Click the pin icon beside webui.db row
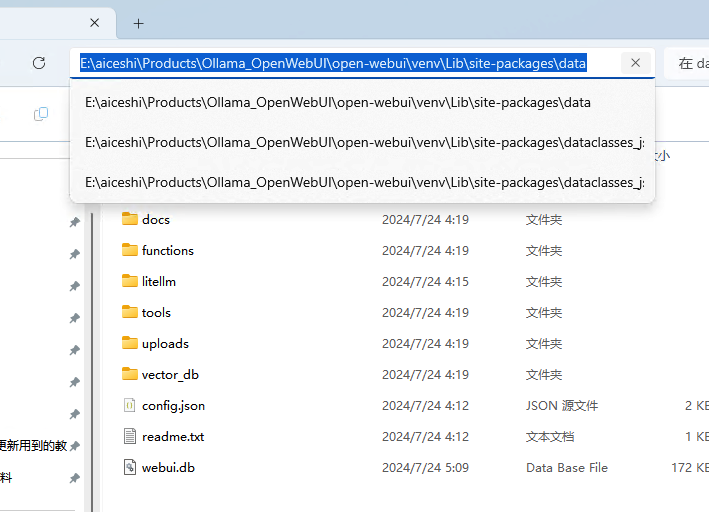Viewport: 709px width, 512px height. [75, 478]
